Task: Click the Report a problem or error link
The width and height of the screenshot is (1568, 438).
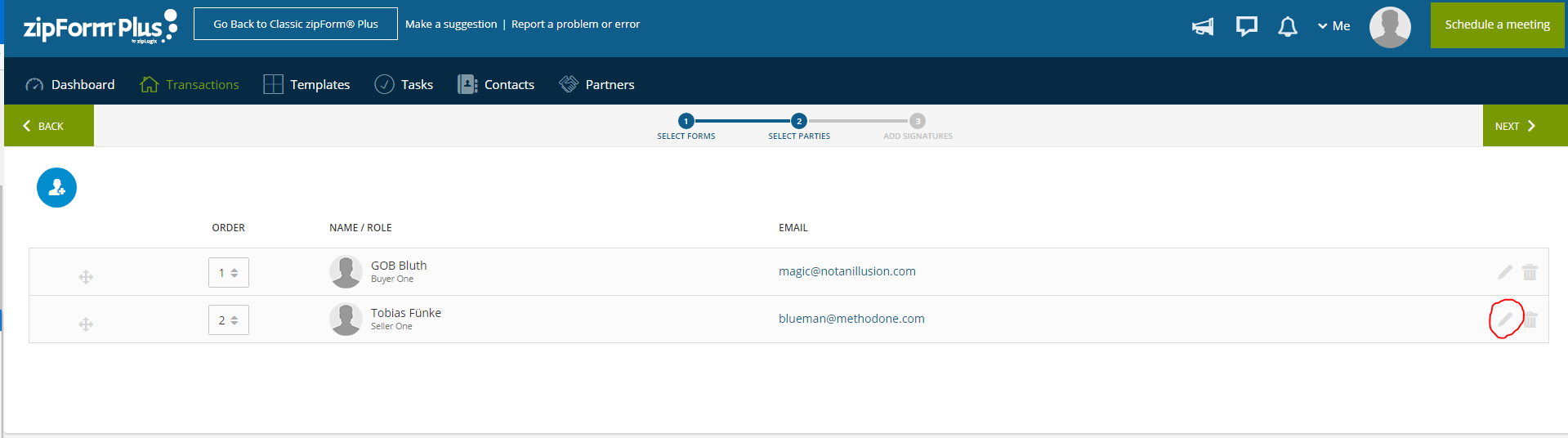Action: [x=575, y=25]
